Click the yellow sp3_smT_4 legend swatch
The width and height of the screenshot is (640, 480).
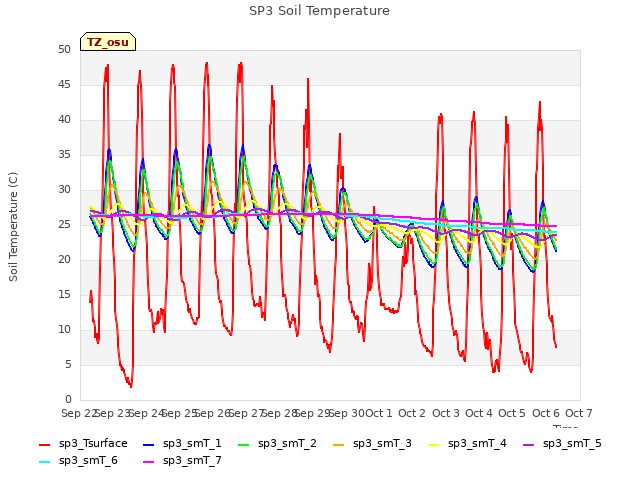pos(433,444)
